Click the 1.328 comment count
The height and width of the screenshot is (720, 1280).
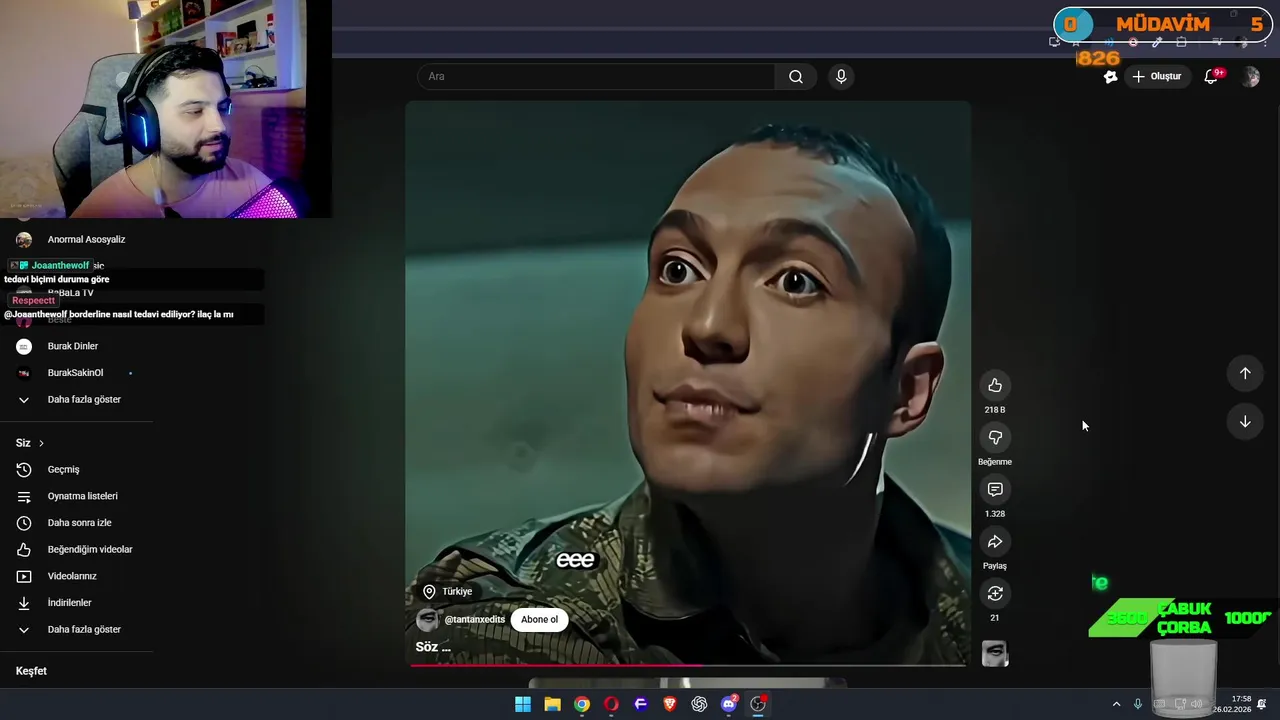995,514
